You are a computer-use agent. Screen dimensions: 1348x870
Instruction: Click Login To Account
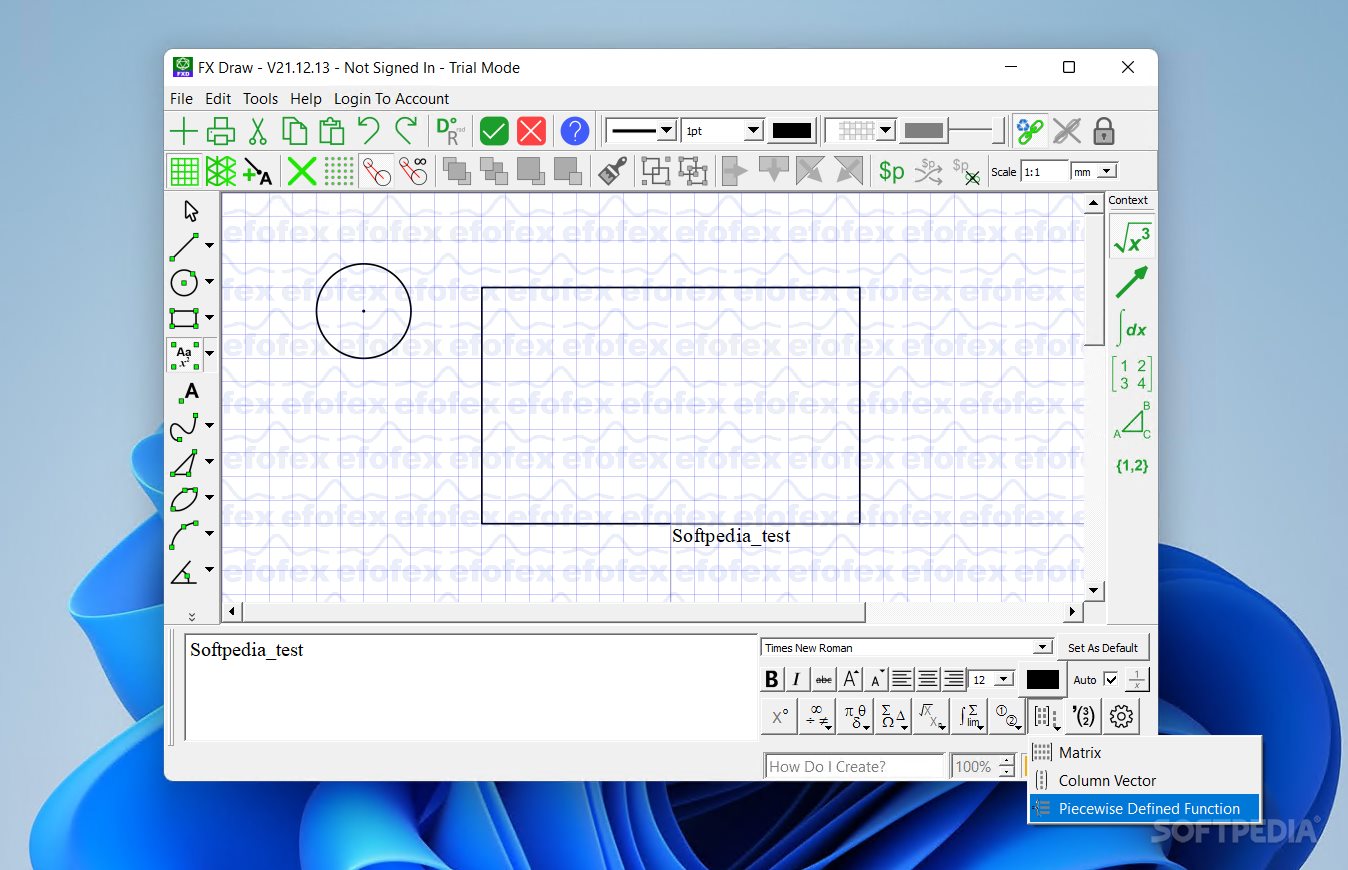391,99
